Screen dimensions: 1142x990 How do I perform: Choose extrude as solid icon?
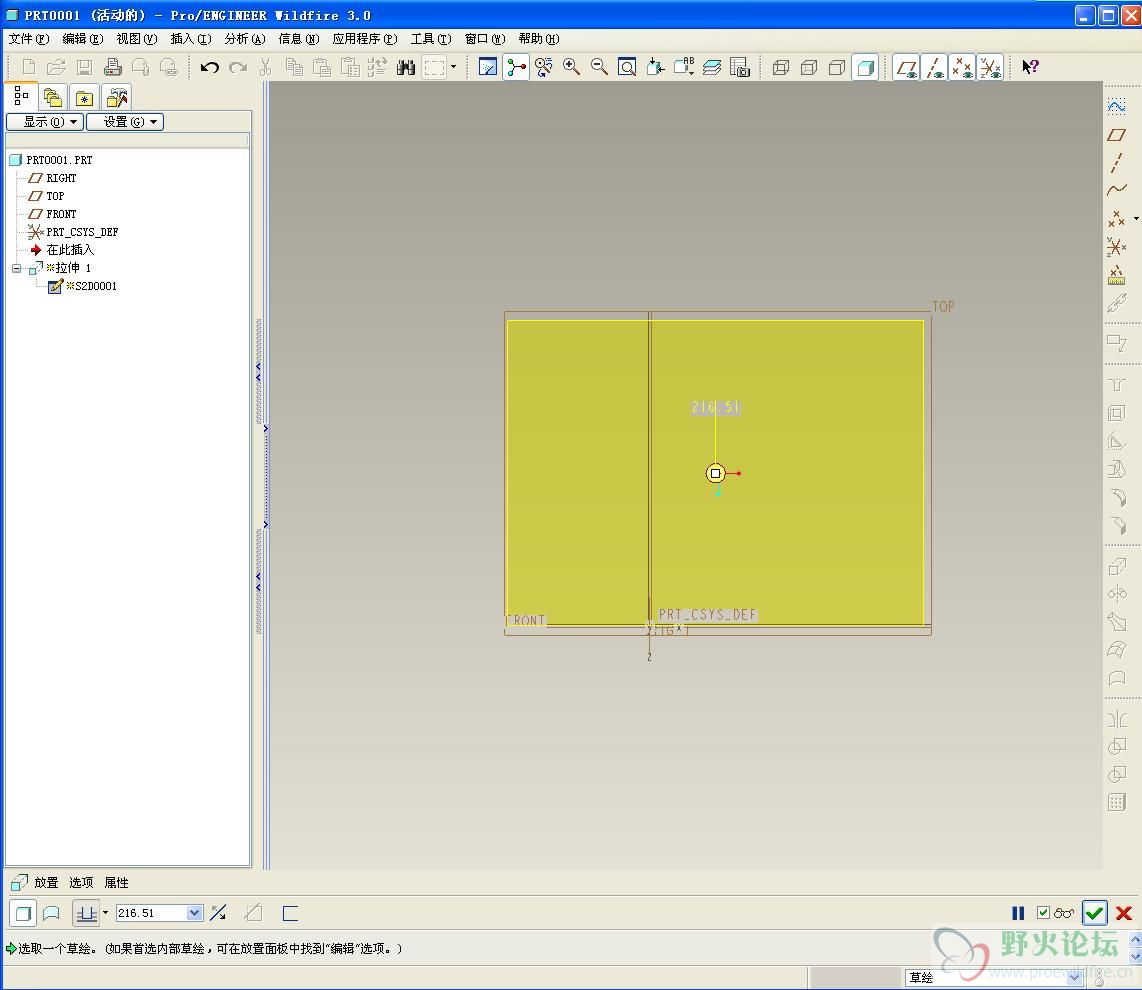pos(23,913)
